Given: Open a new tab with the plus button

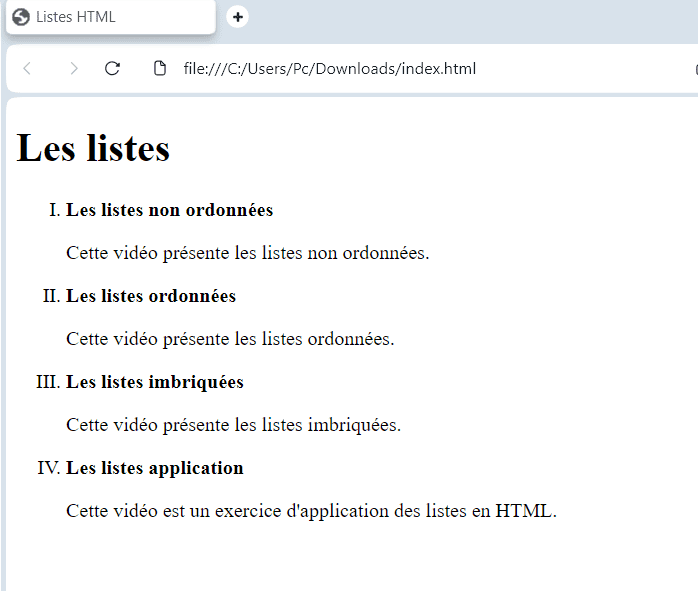Looking at the screenshot, I should click(238, 17).
